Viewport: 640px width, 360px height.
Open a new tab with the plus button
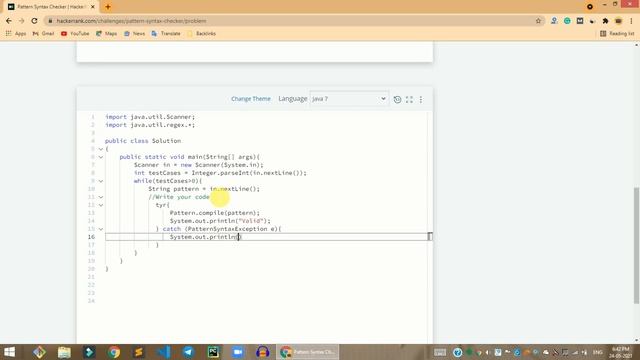pos(108,7)
